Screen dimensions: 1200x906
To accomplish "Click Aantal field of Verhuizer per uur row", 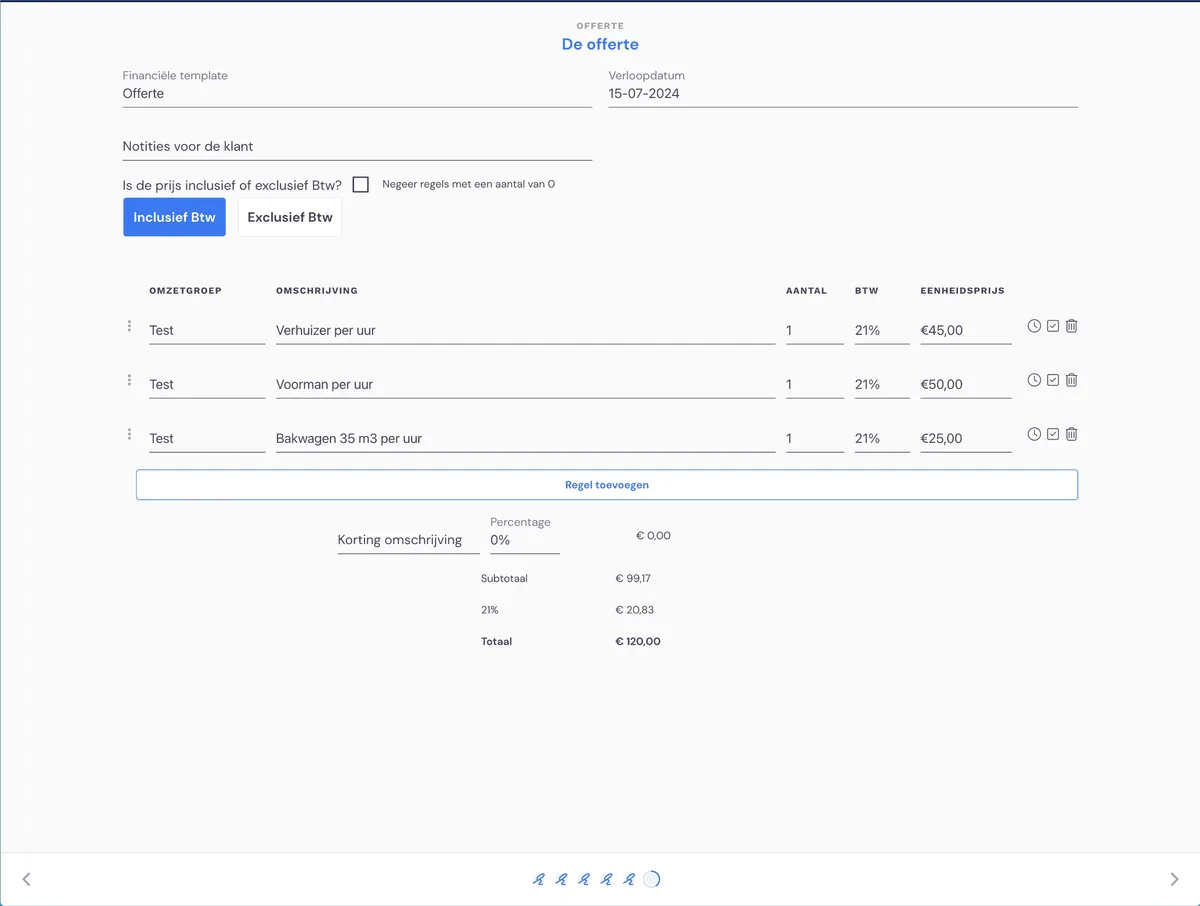I will coord(815,331).
